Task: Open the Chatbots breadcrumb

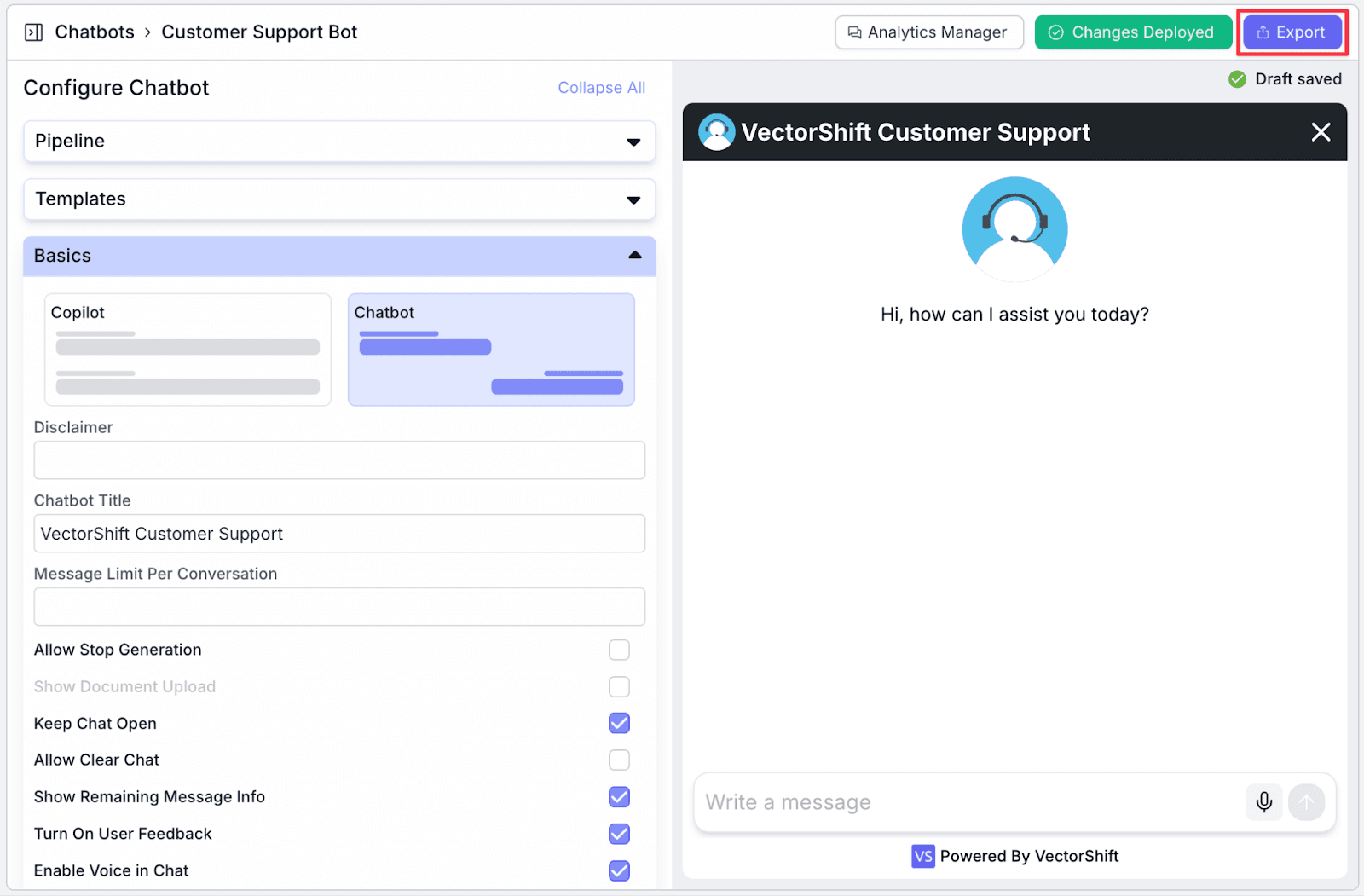Action: click(x=95, y=32)
